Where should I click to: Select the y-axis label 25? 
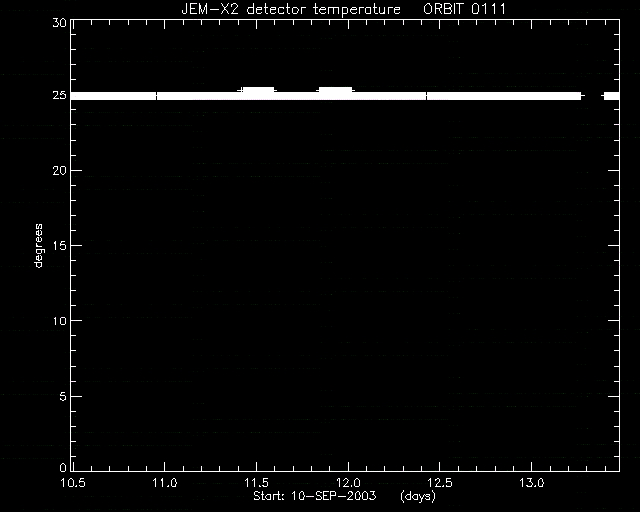(60, 95)
